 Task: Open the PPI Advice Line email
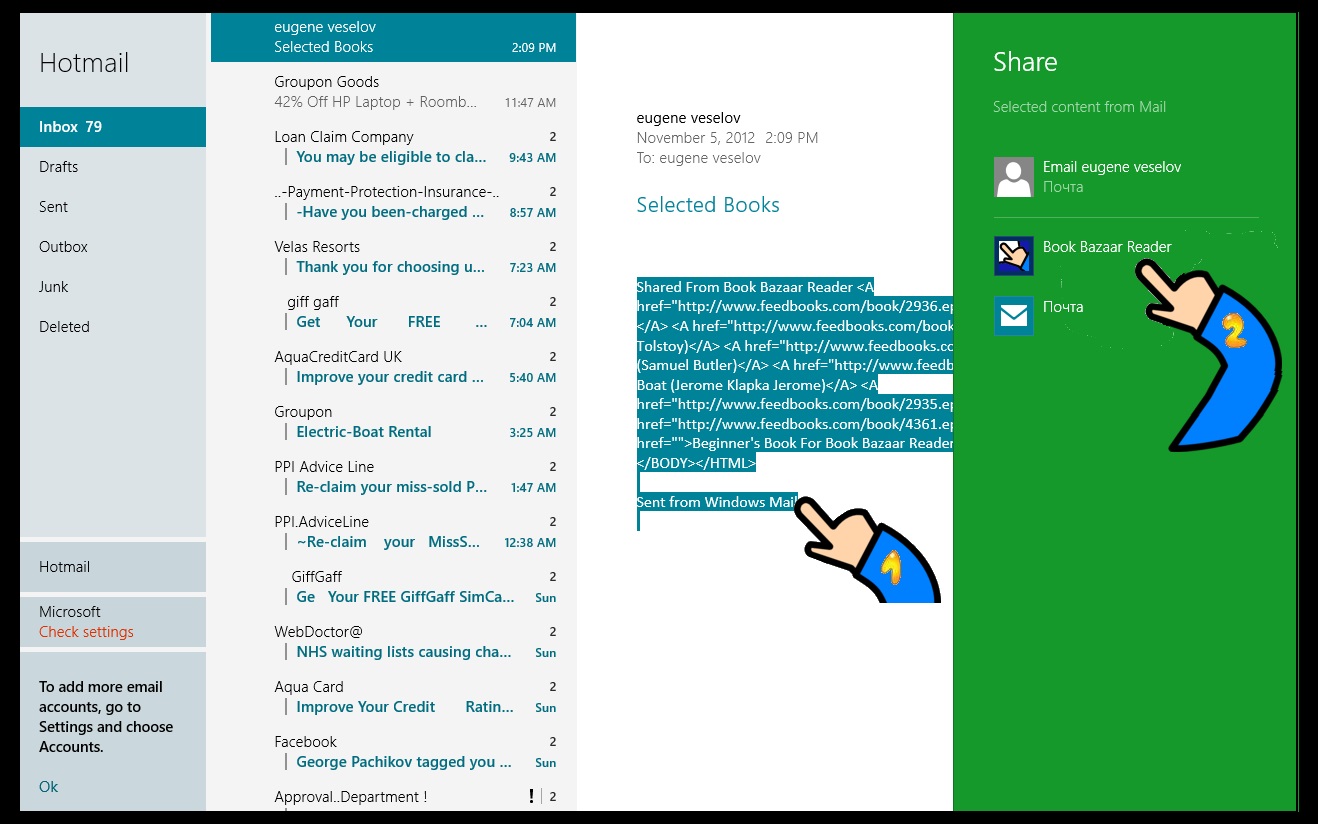coord(393,477)
